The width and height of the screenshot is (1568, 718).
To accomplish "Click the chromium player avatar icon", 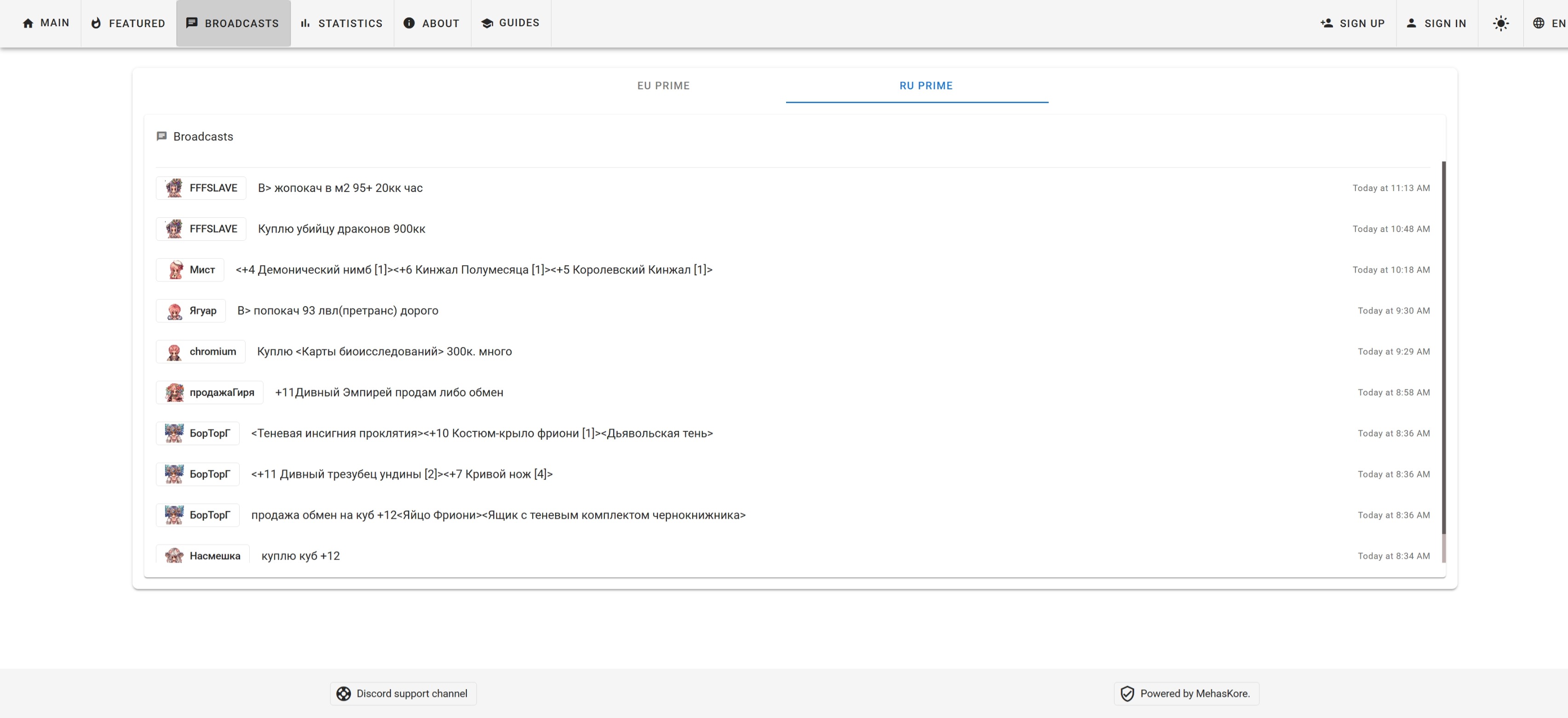I will click(174, 352).
